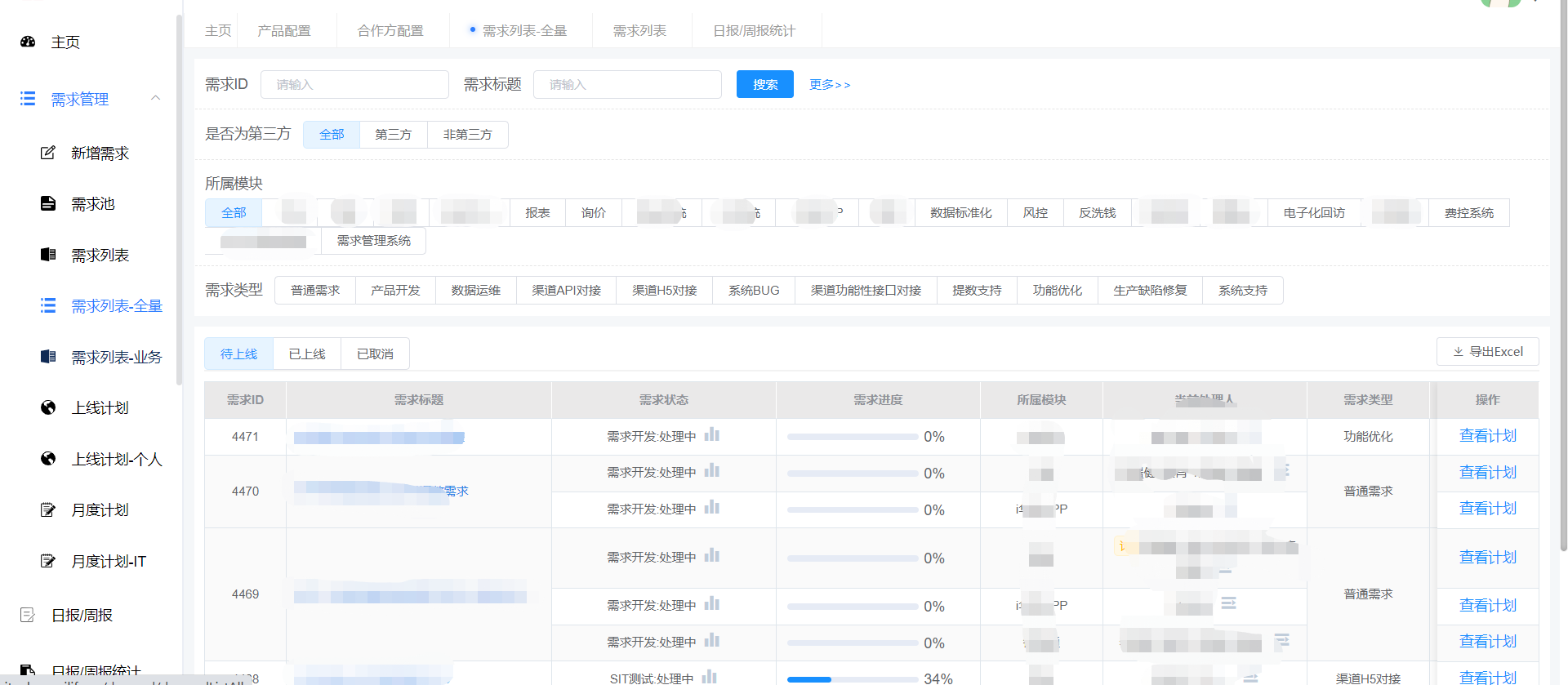
Task: Click bar chart icon in third 4469 status row
Action: tap(712, 640)
